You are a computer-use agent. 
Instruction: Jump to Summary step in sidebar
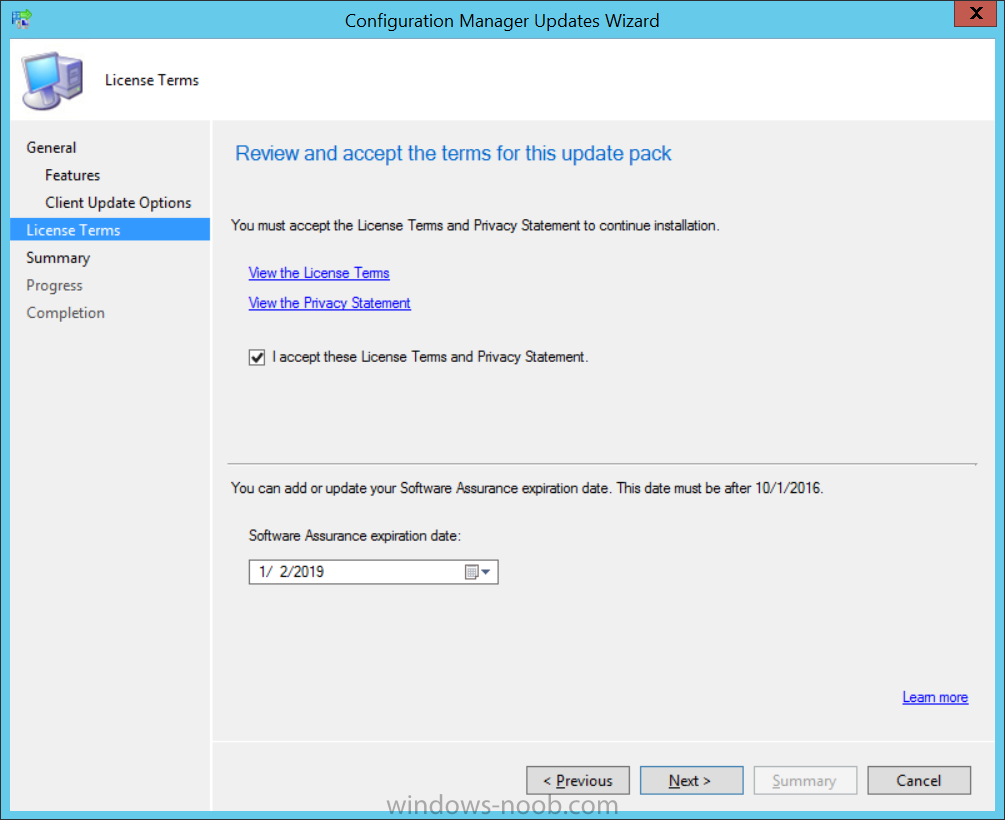[x=58, y=258]
